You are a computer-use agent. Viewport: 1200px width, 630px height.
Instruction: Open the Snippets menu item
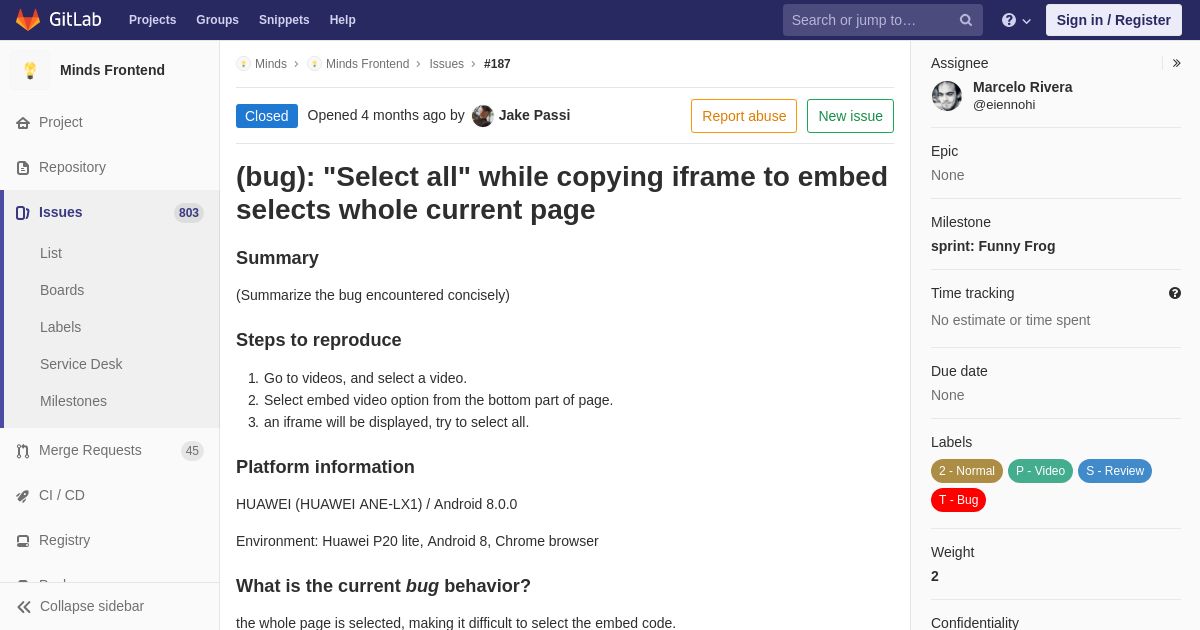coord(284,20)
